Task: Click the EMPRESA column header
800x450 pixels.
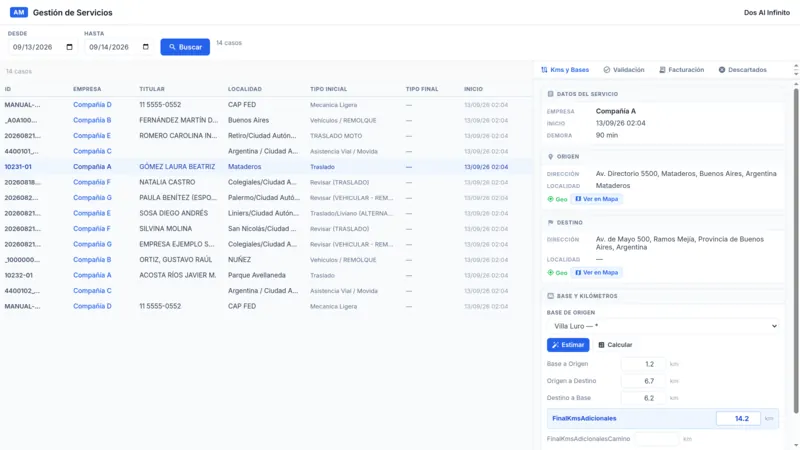Action: 87,89
